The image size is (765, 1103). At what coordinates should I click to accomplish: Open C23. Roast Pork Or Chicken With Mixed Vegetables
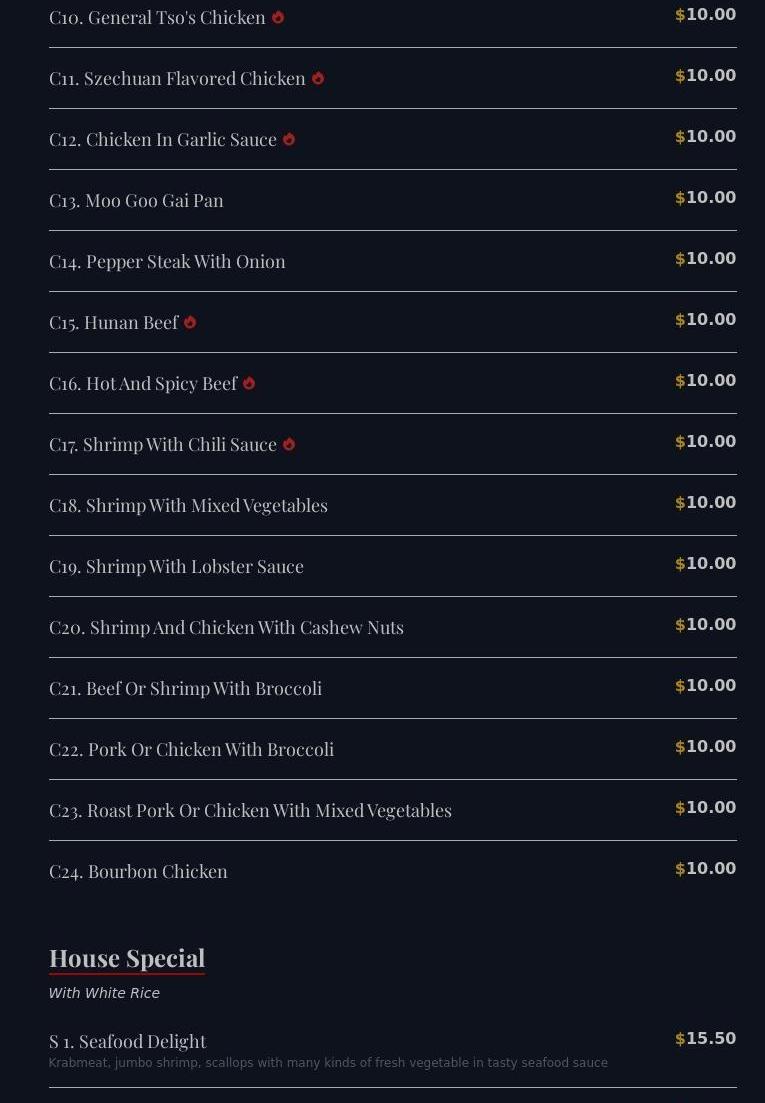click(250, 810)
